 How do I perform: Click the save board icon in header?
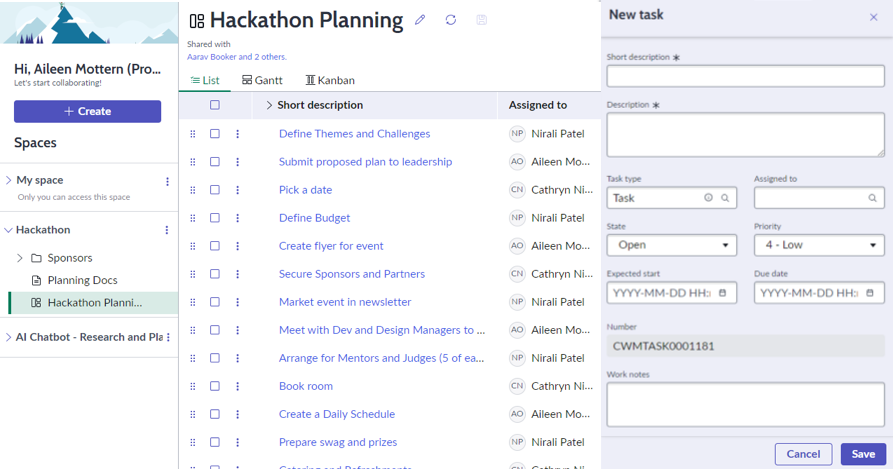pos(481,20)
